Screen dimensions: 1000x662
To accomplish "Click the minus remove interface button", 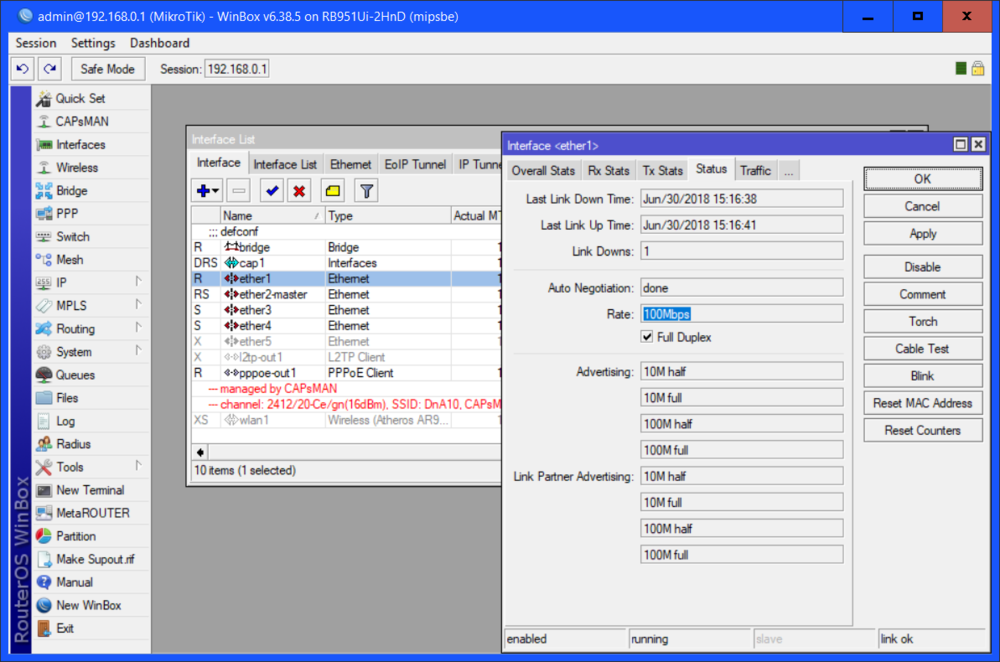I will [x=239, y=191].
